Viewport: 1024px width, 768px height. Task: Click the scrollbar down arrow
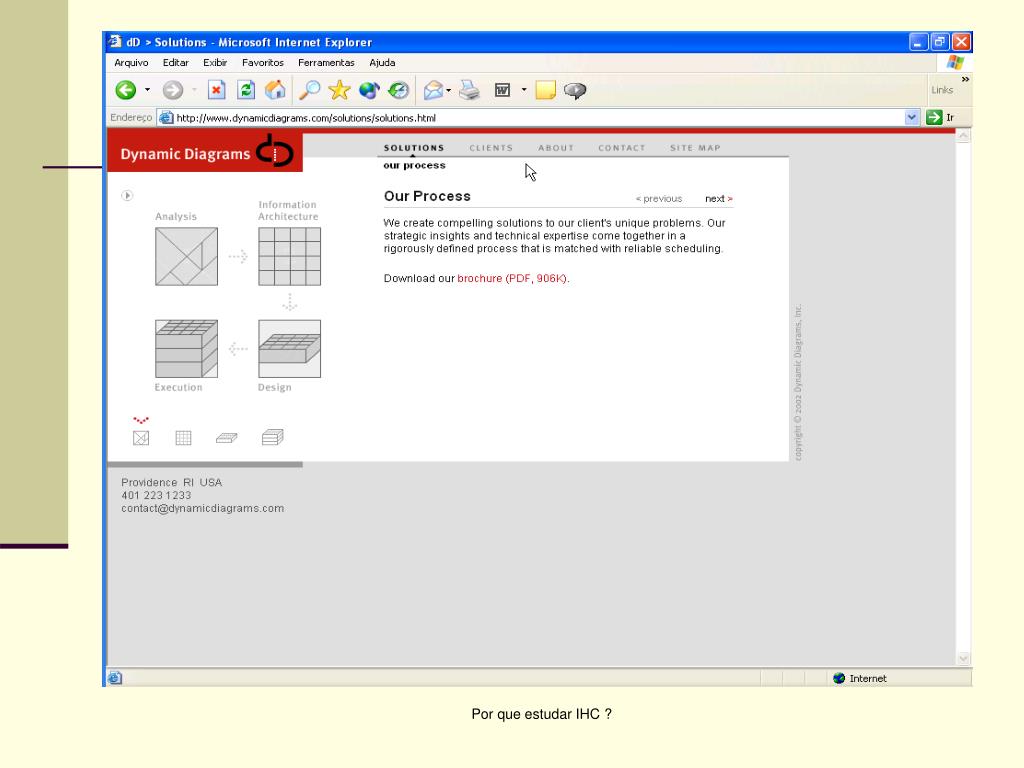(963, 658)
